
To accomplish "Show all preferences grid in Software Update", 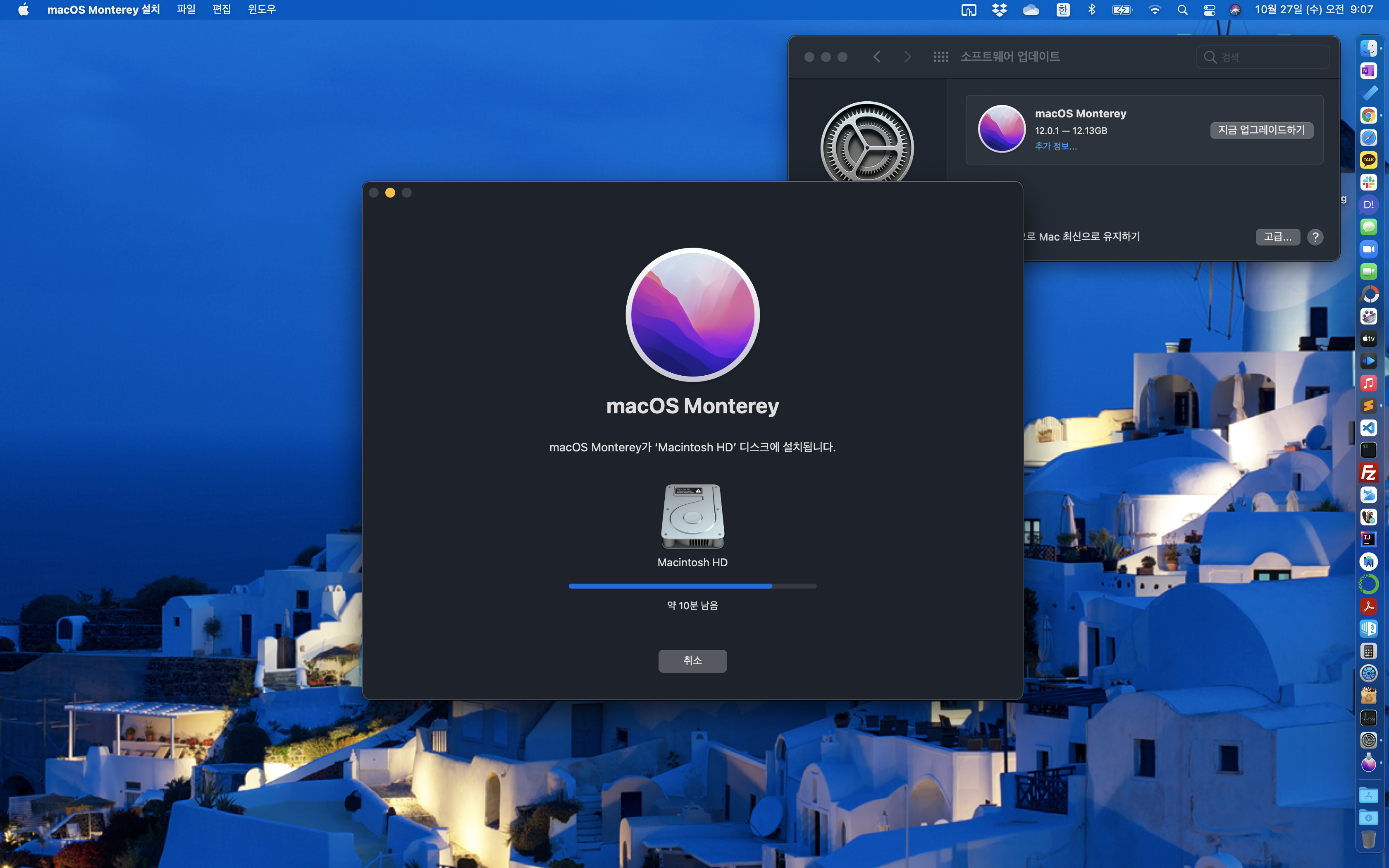I will point(941,57).
